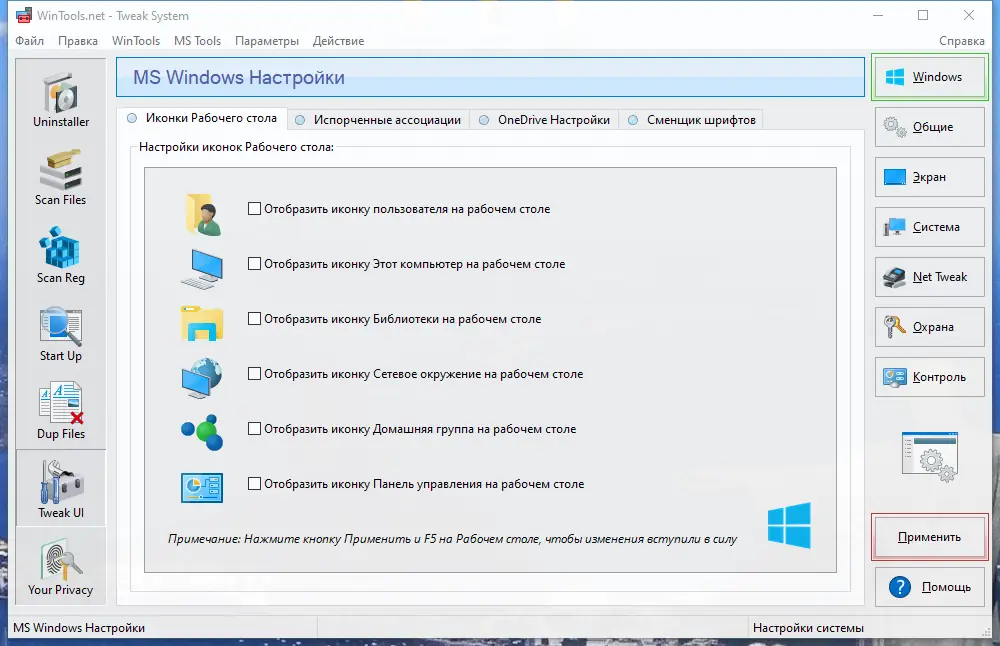1000x646 pixels.
Task: Click the user folder icon
Action: [203, 215]
